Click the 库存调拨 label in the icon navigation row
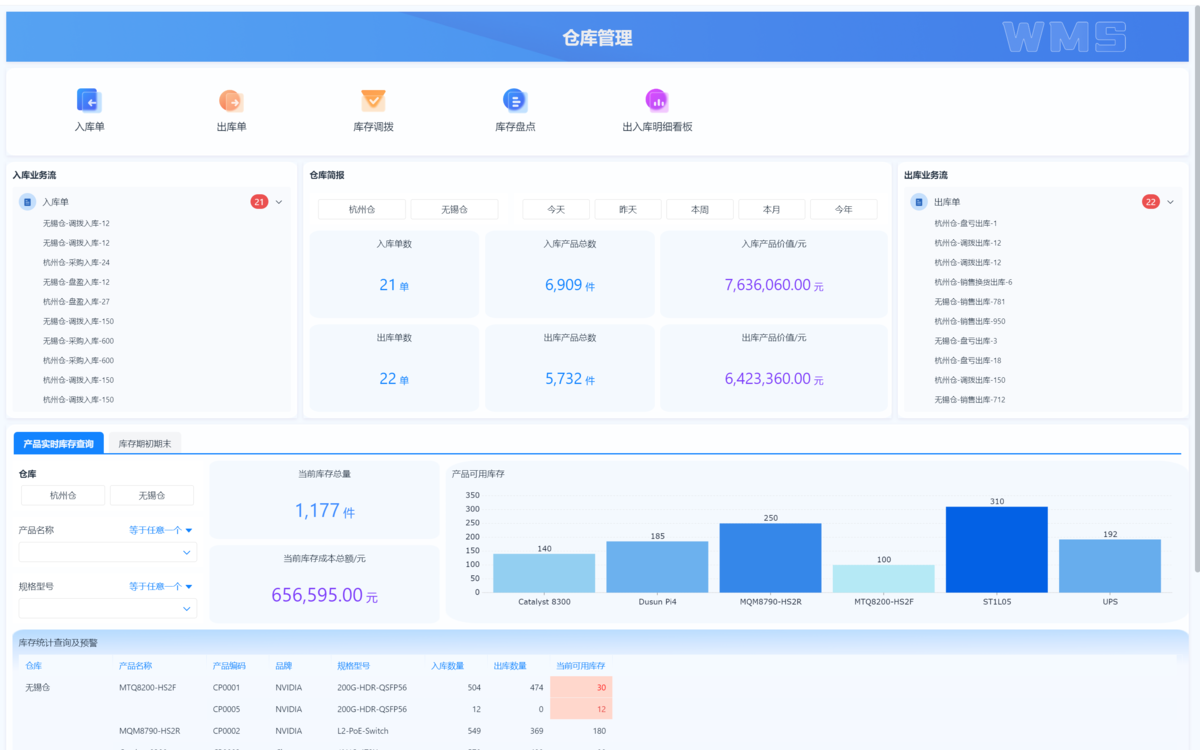This screenshot has height=750, width=1200. click(x=373, y=127)
